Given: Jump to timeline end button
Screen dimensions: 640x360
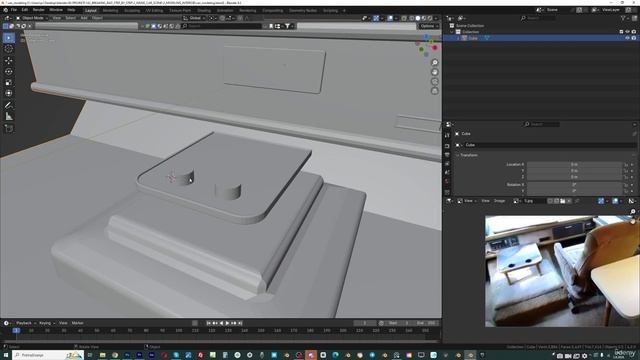Looking at the screenshot, I should coord(240,323).
